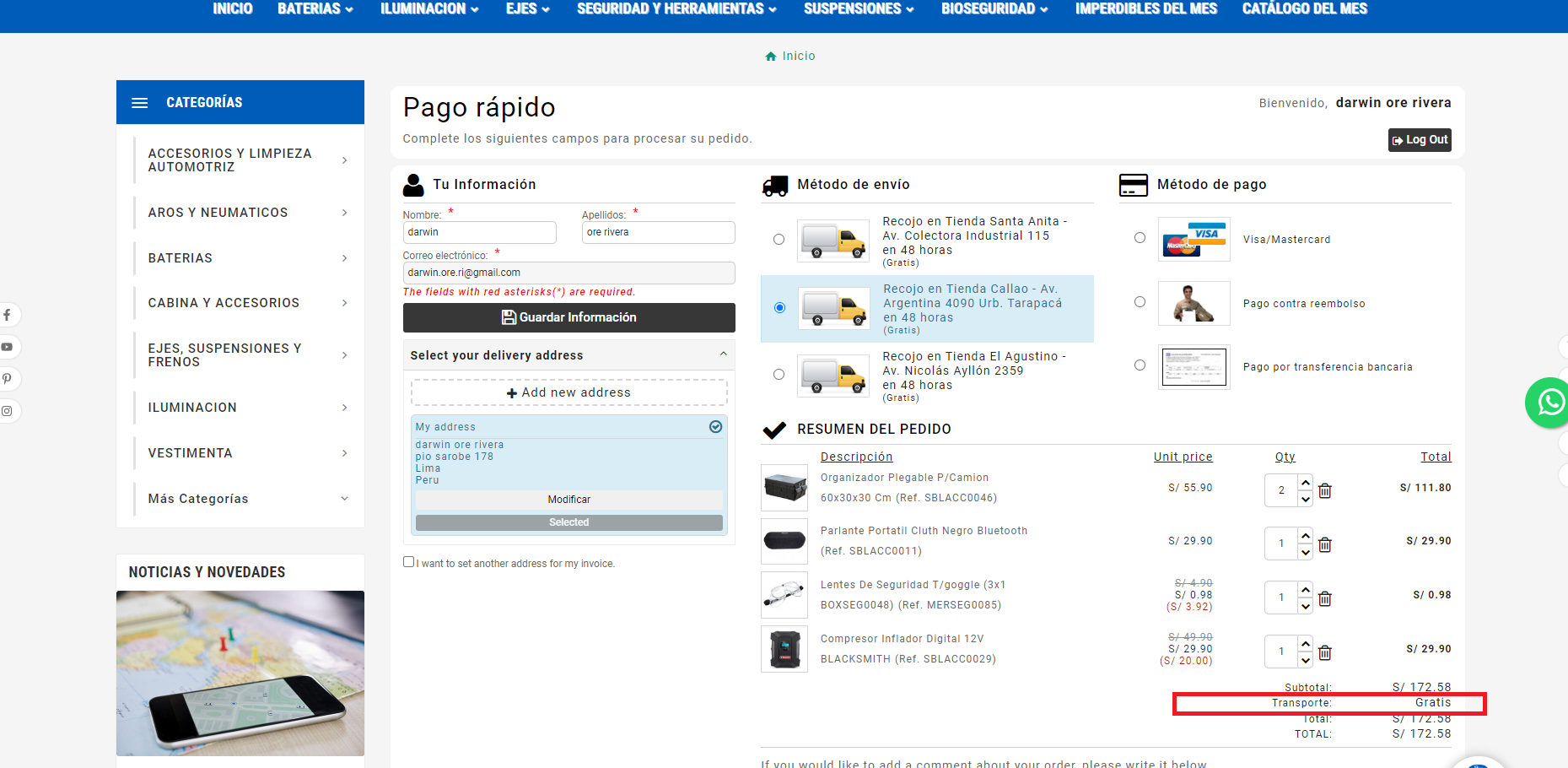Delete Compresor Inflador item with trash icon

(x=1325, y=652)
